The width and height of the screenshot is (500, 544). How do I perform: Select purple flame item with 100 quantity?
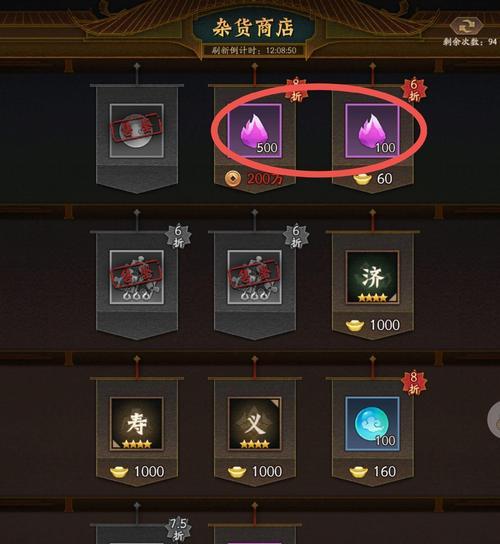coord(372,131)
